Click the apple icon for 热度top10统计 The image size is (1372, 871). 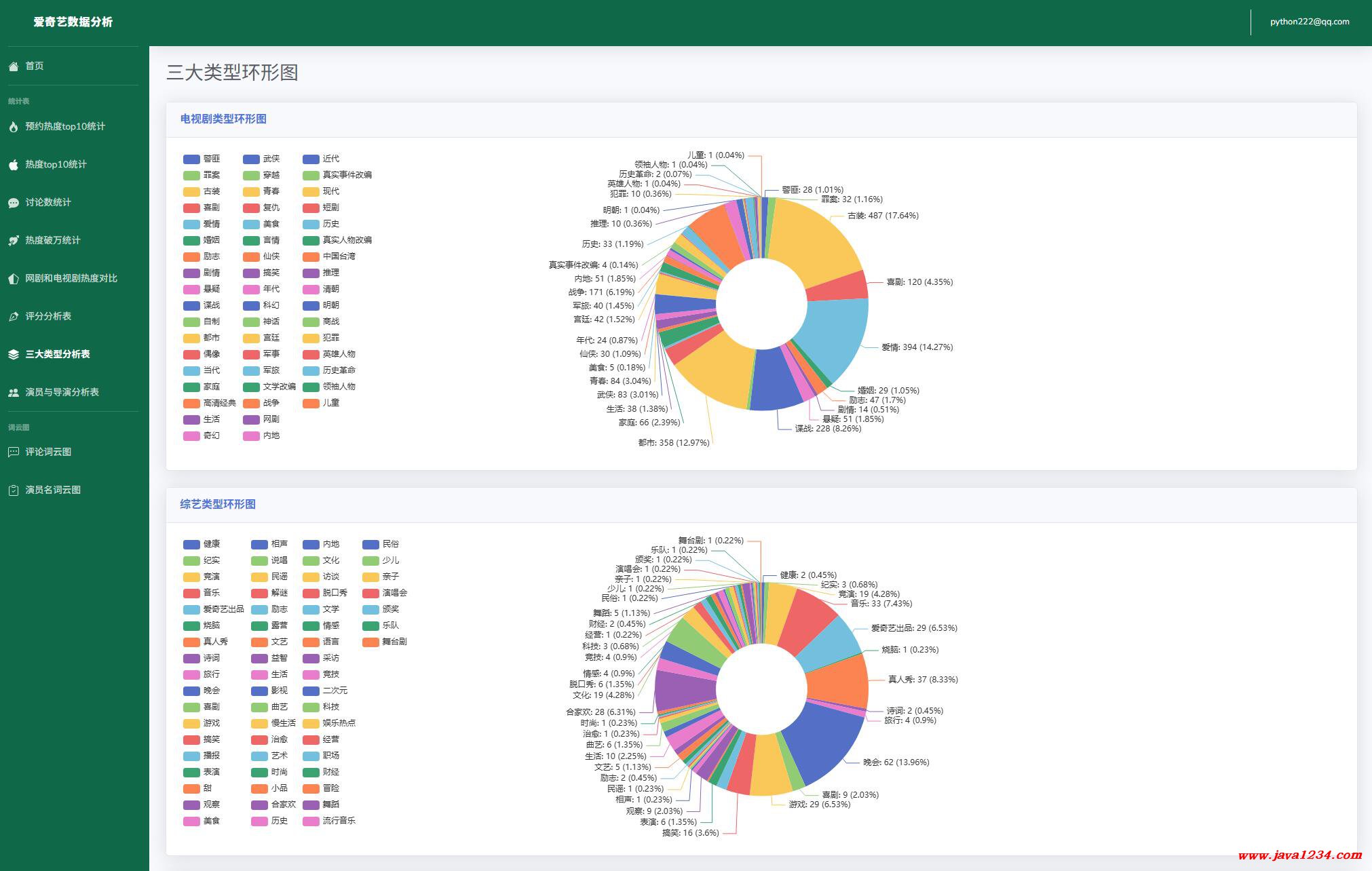pos(14,165)
